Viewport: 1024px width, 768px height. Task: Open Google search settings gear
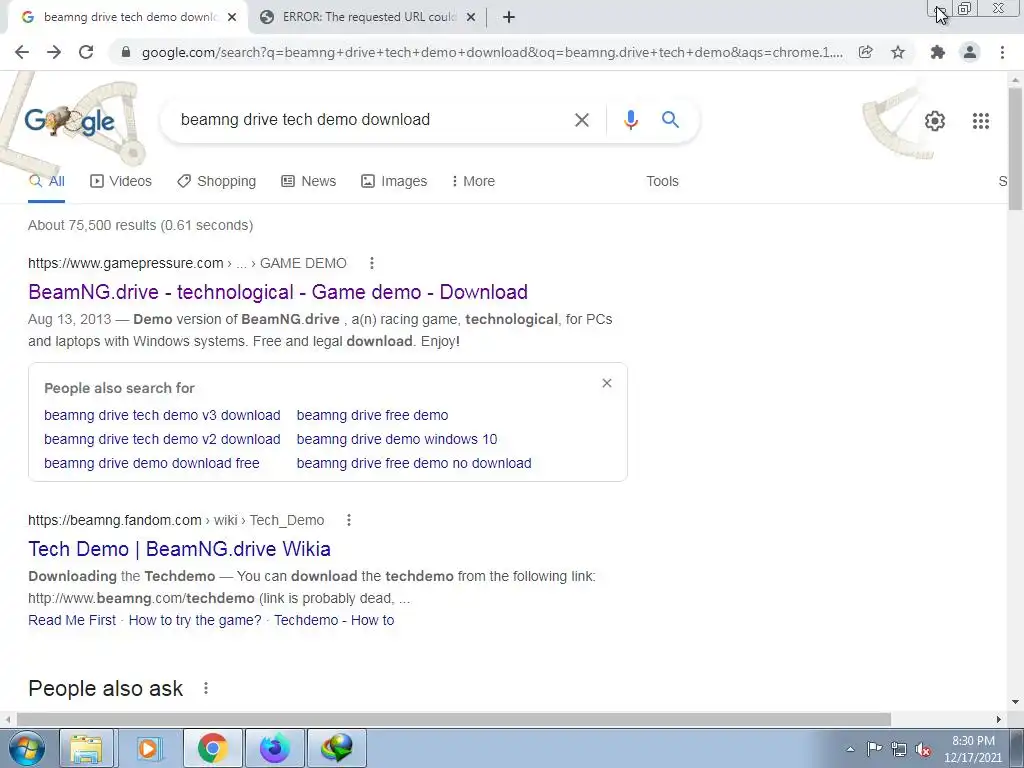tap(935, 121)
